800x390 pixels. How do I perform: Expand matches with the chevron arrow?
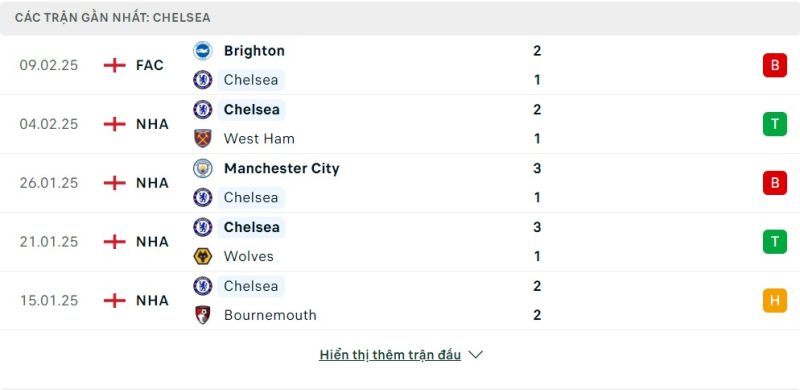point(475,355)
